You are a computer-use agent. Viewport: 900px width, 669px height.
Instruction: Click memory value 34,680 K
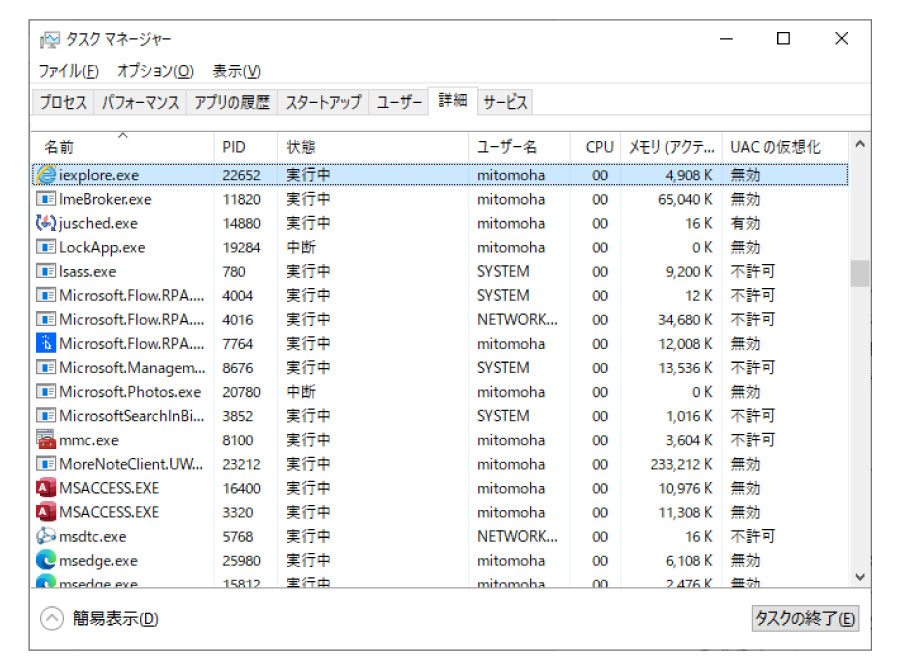coord(685,320)
